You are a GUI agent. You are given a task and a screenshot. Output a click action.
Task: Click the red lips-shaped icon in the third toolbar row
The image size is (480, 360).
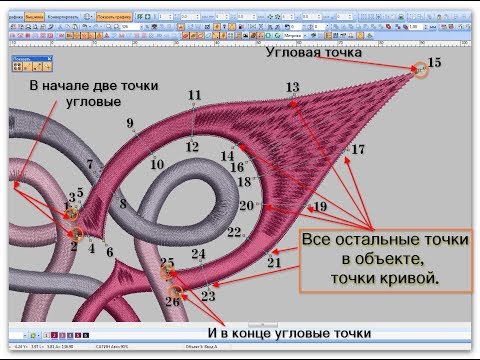coord(185,36)
